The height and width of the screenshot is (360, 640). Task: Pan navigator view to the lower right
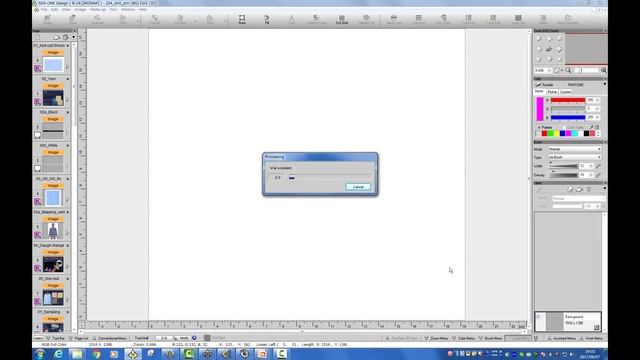(x=559, y=60)
